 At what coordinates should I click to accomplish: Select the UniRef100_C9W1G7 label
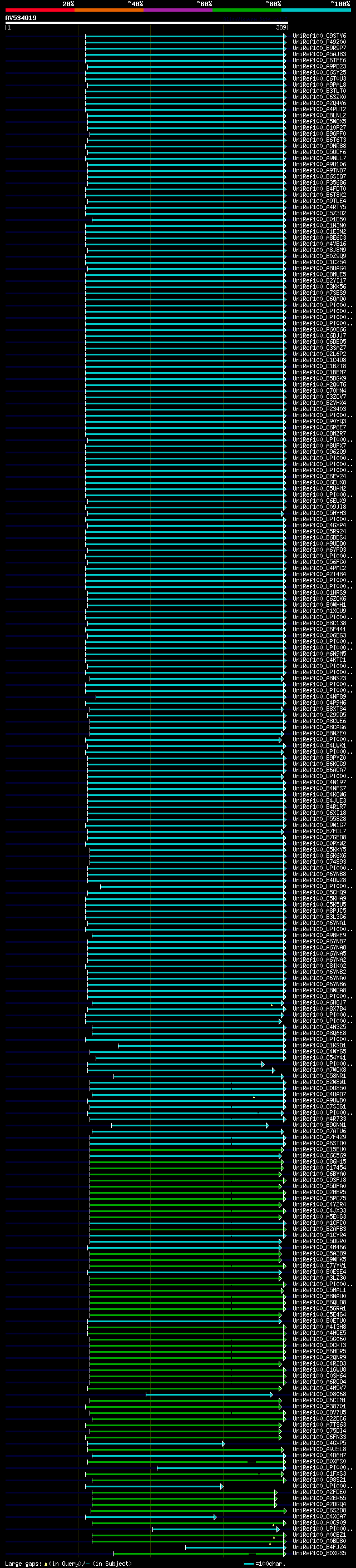tap(319, 825)
